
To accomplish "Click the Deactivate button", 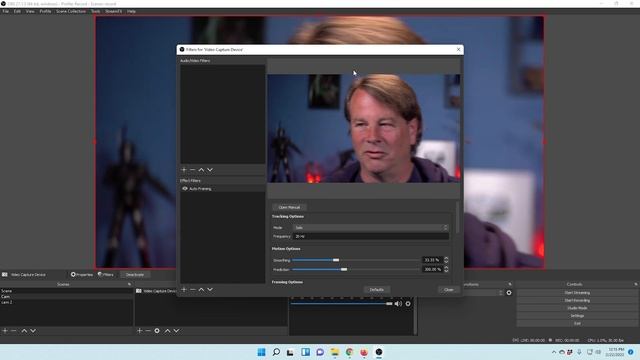I will (135, 275).
